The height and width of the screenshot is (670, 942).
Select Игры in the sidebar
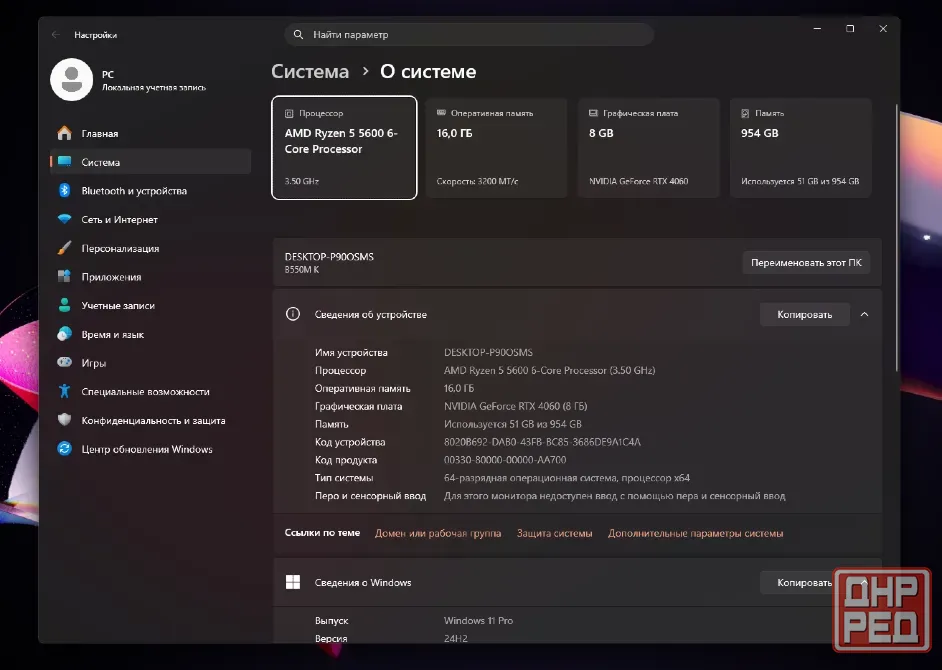[x=150, y=363]
